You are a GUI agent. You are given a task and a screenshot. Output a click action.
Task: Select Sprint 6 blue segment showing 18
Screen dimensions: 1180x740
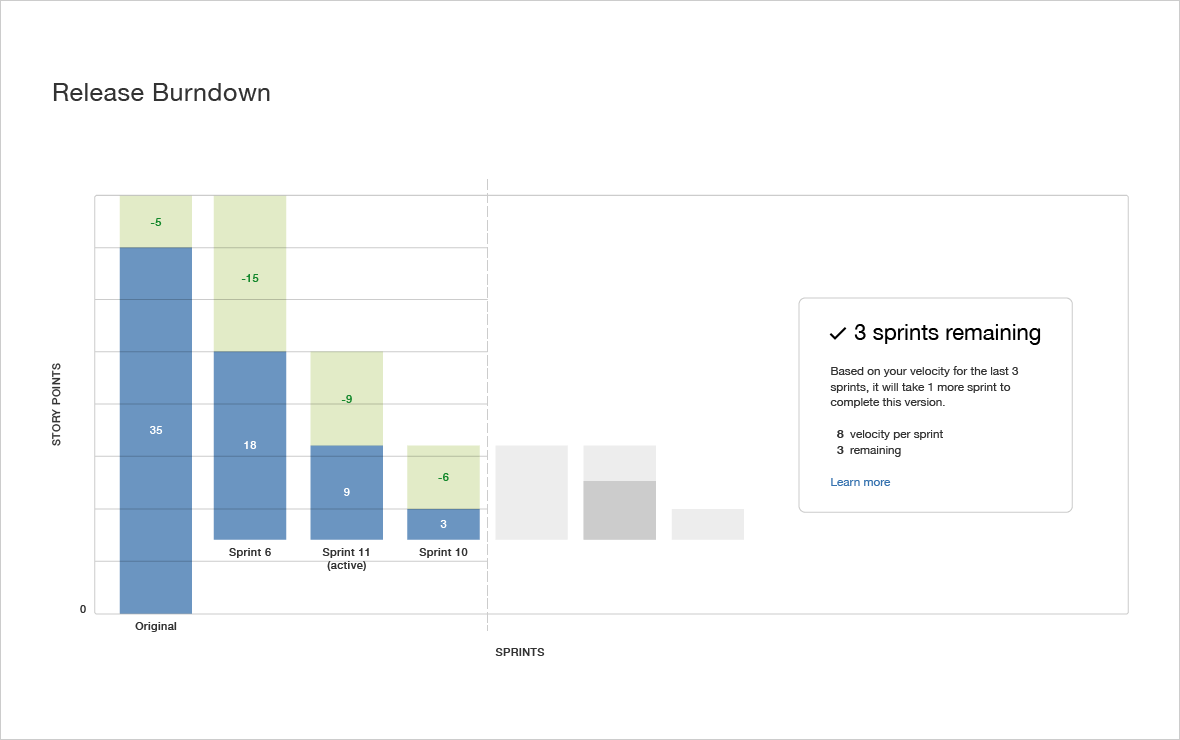coord(250,446)
